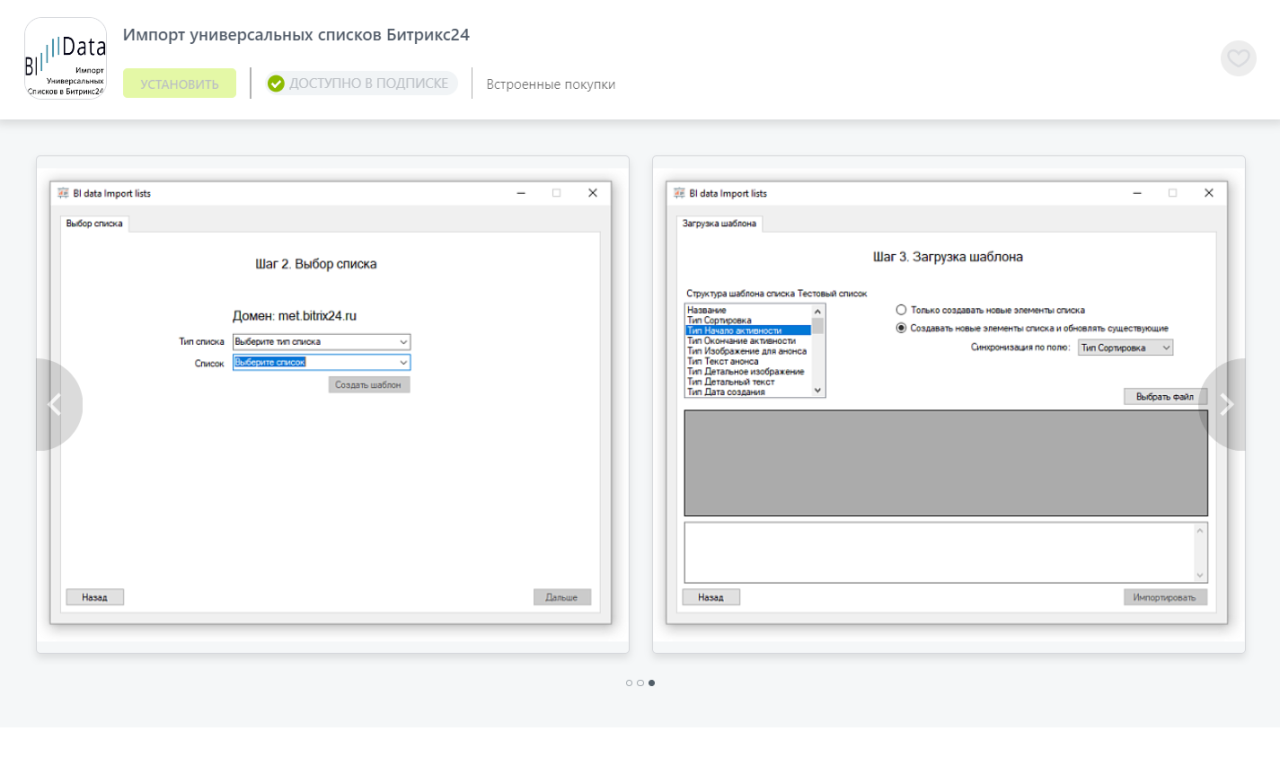
Task: Click Назад in the Загрузка шаблона window
Action: pyautogui.click(x=711, y=597)
